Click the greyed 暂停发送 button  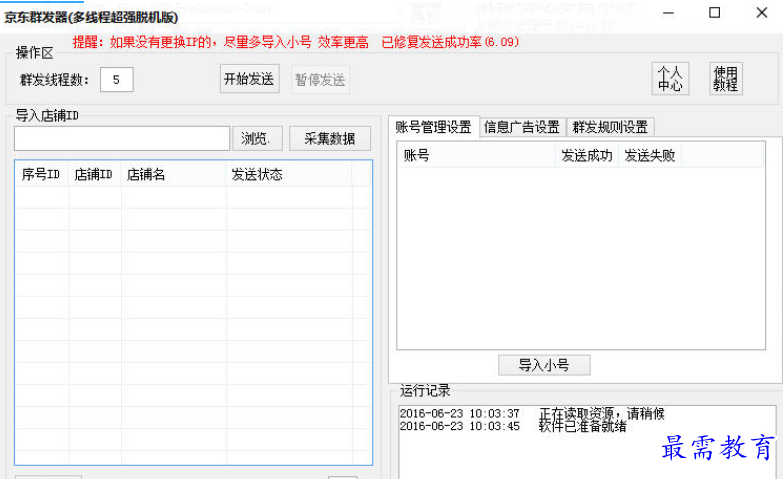click(x=320, y=79)
